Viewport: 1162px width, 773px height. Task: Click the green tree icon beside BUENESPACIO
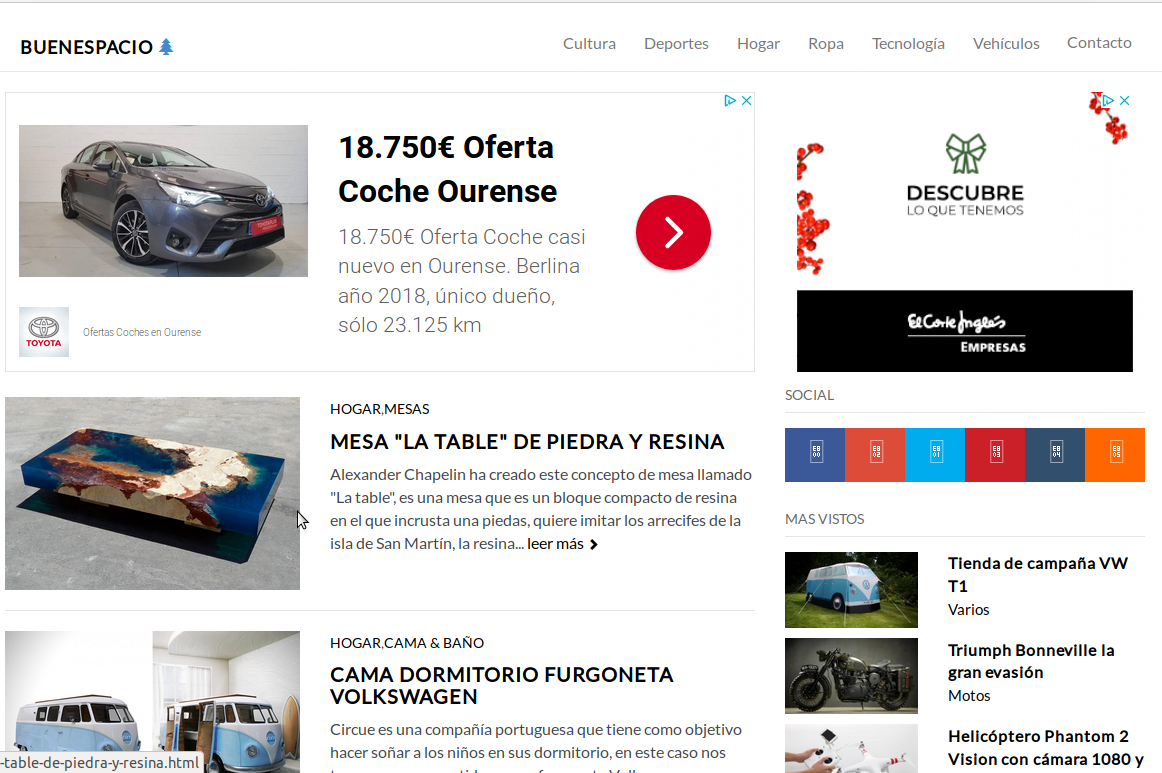(166, 47)
